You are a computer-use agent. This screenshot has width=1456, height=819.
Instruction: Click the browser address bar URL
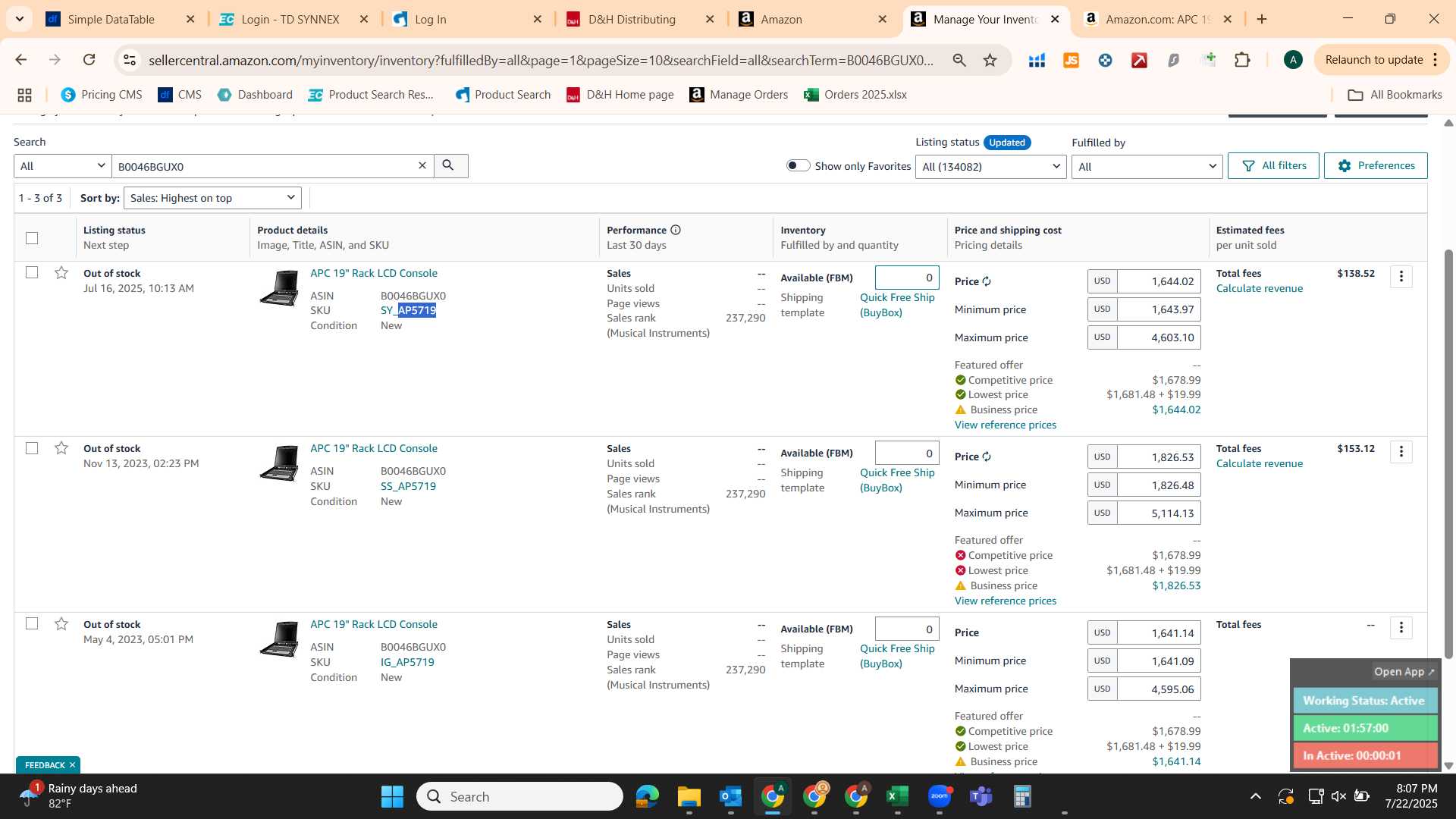(541, 60)
